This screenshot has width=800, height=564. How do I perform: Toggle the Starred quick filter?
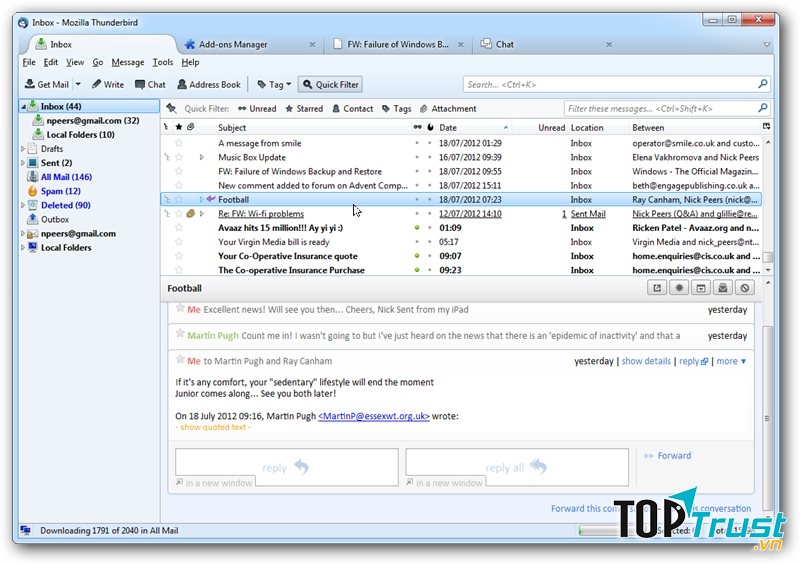tap(304, 109)
